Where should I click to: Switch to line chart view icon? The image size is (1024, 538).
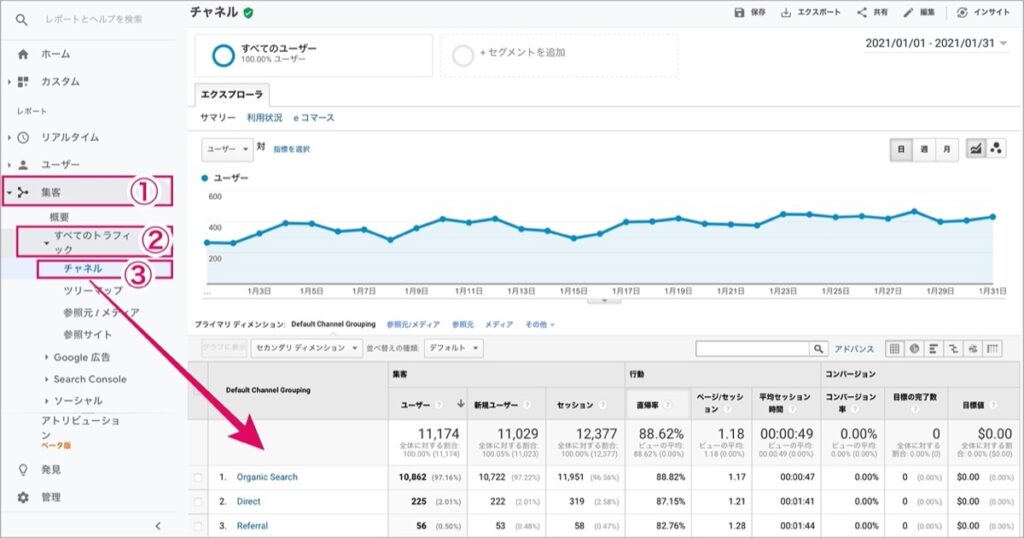pyautogui.click(x=976, y=149)
